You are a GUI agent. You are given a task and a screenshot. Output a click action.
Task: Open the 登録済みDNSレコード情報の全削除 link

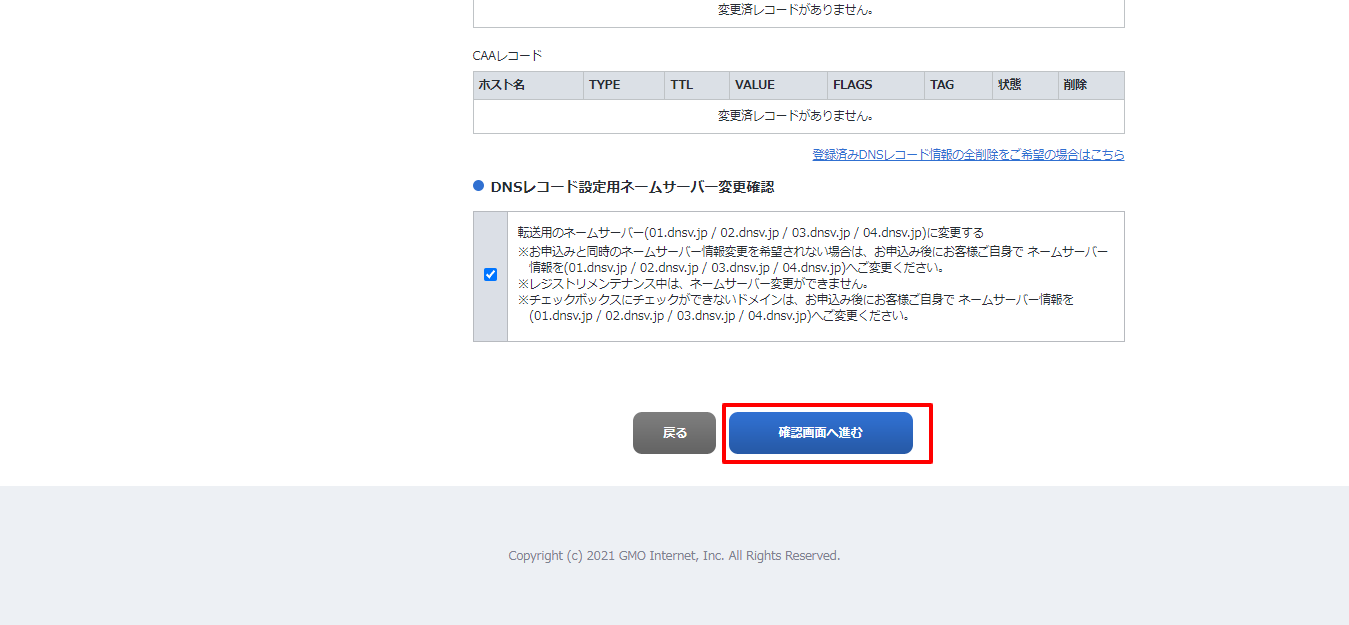tap(968, 155)
